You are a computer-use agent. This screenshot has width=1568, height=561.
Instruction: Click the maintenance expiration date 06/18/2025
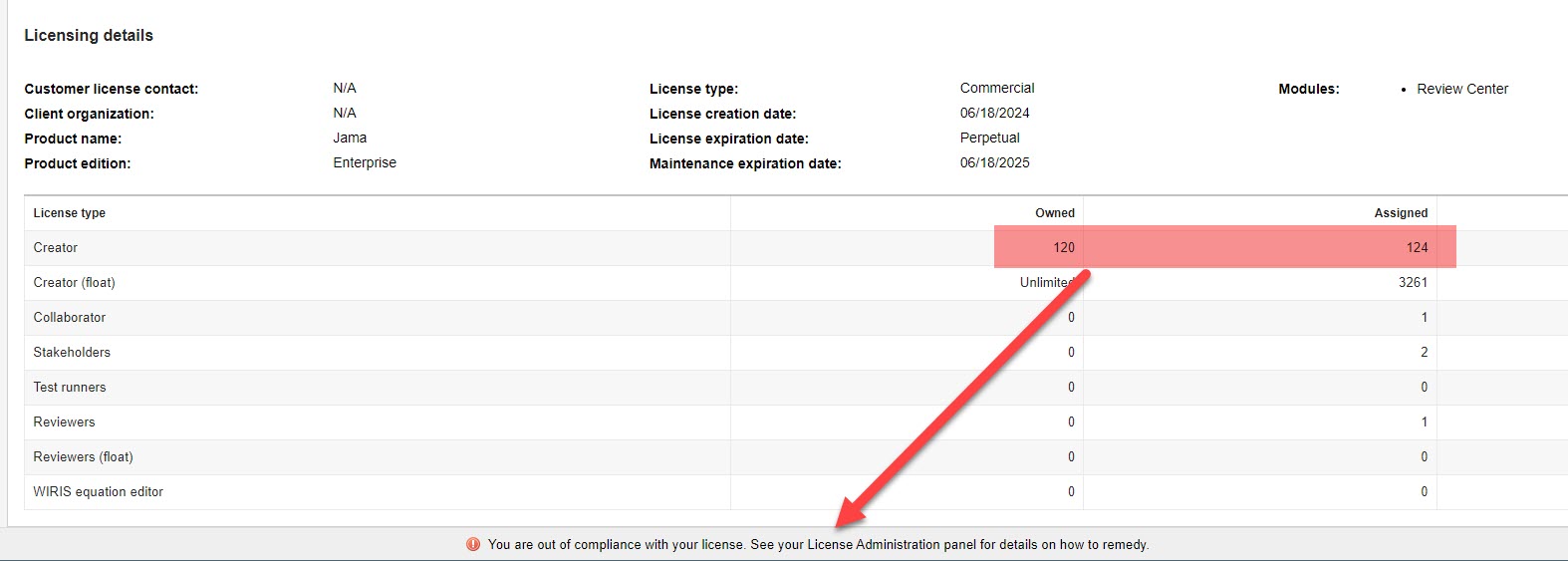994,162
